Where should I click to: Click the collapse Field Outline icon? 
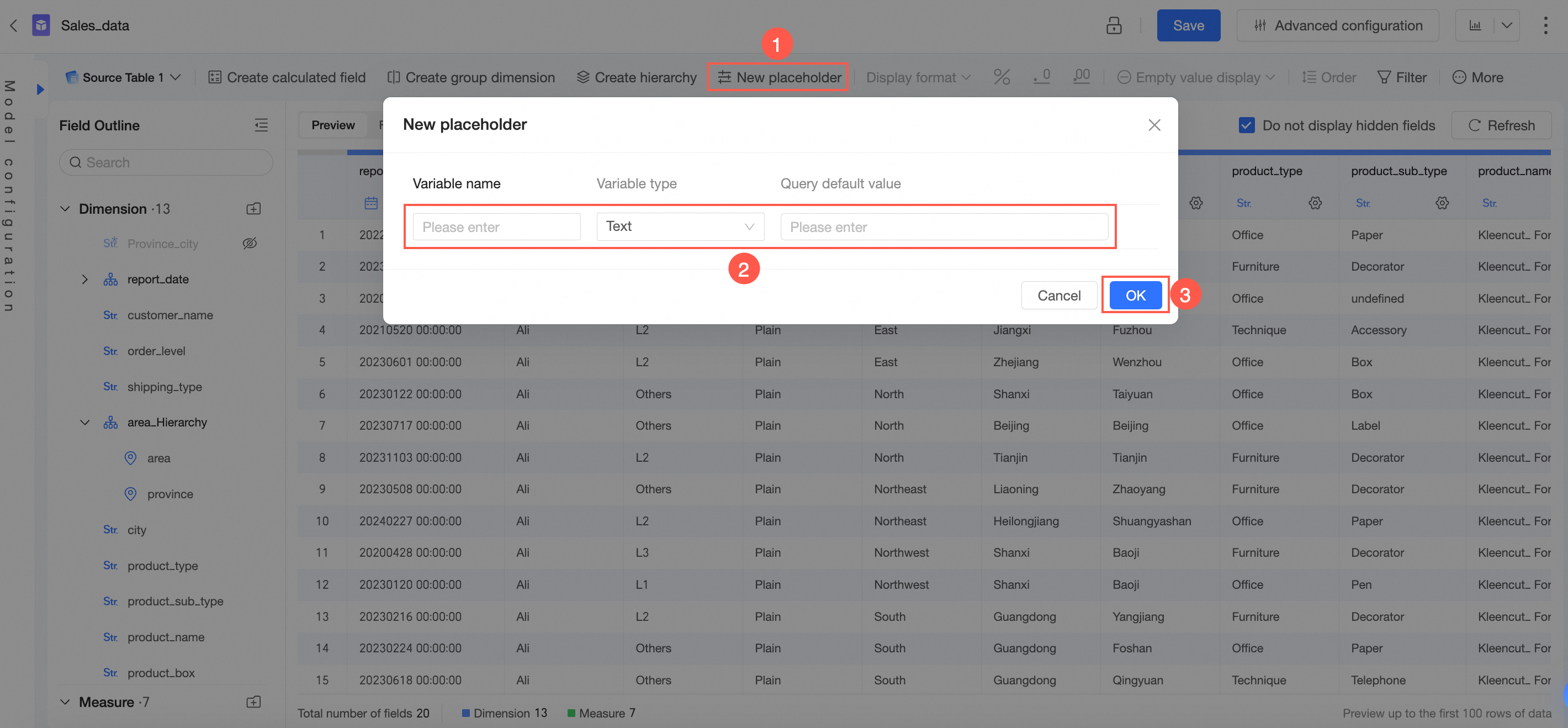coord(261,125)
